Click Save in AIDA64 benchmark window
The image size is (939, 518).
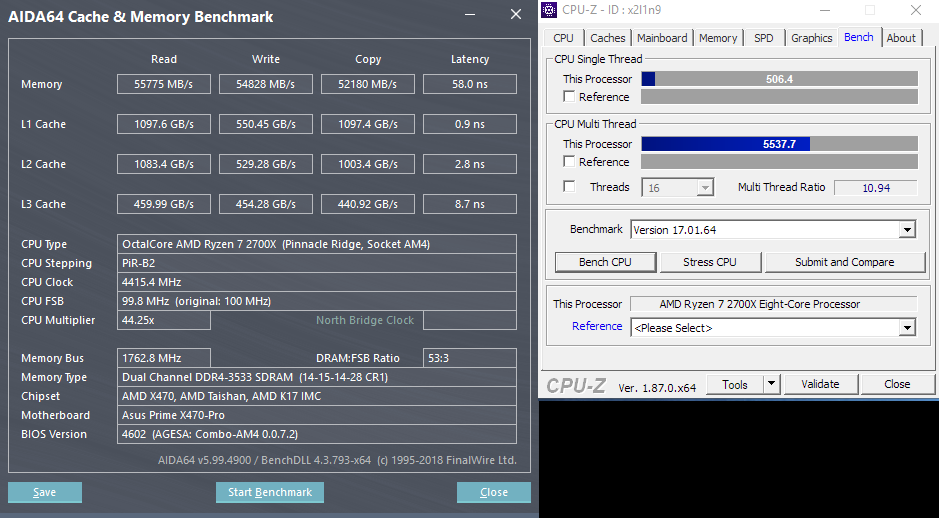pos(44,492)
